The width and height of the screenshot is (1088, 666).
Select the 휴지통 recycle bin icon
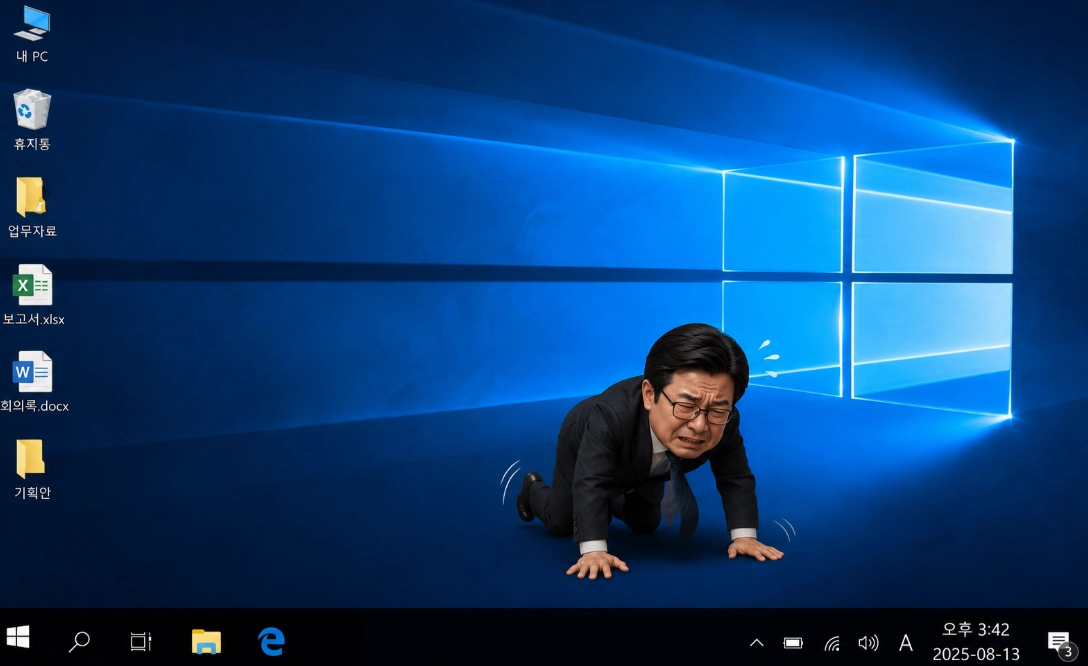click(32, 109)
